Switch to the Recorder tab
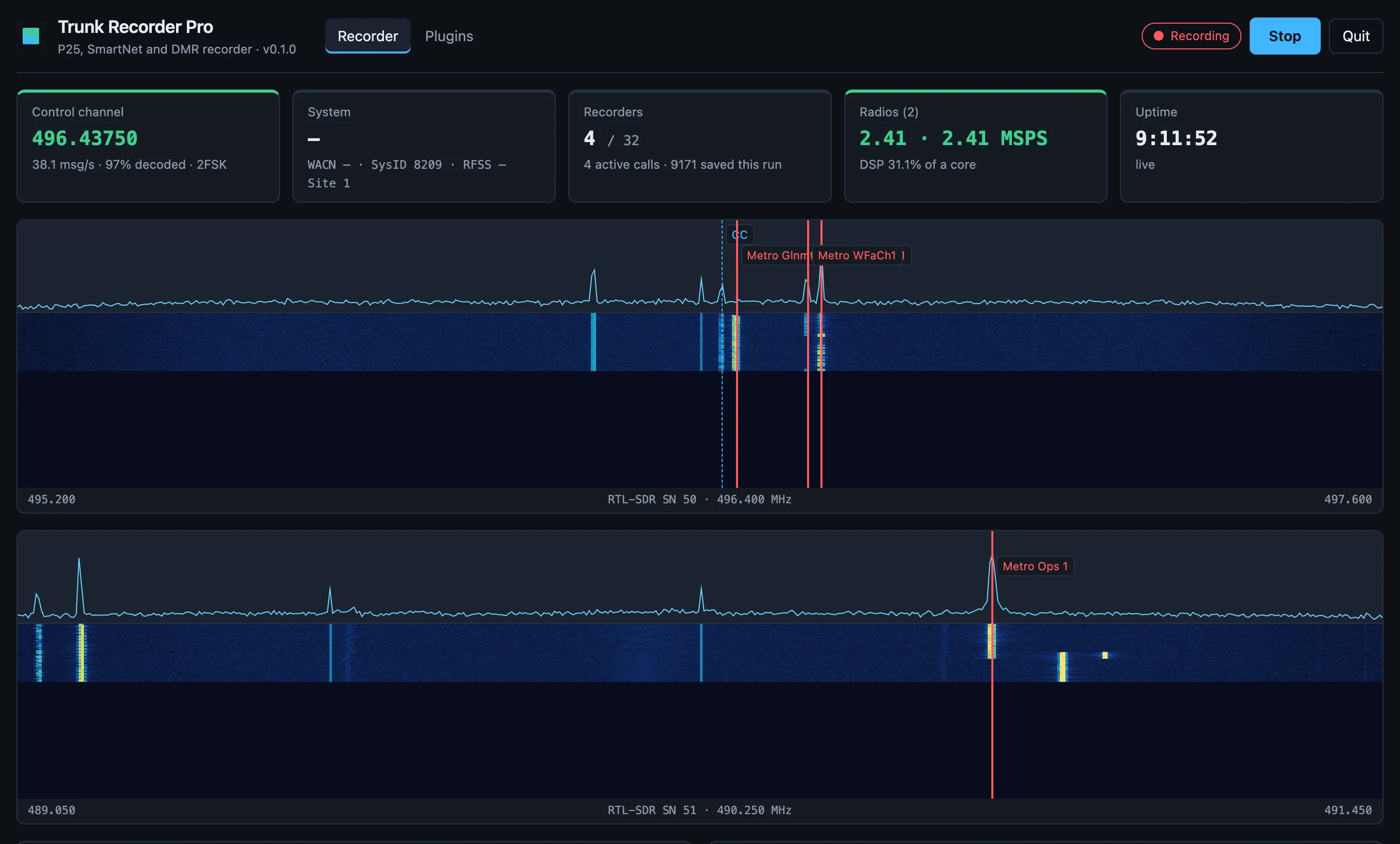1400x844 pixels. tap(367, 36)
